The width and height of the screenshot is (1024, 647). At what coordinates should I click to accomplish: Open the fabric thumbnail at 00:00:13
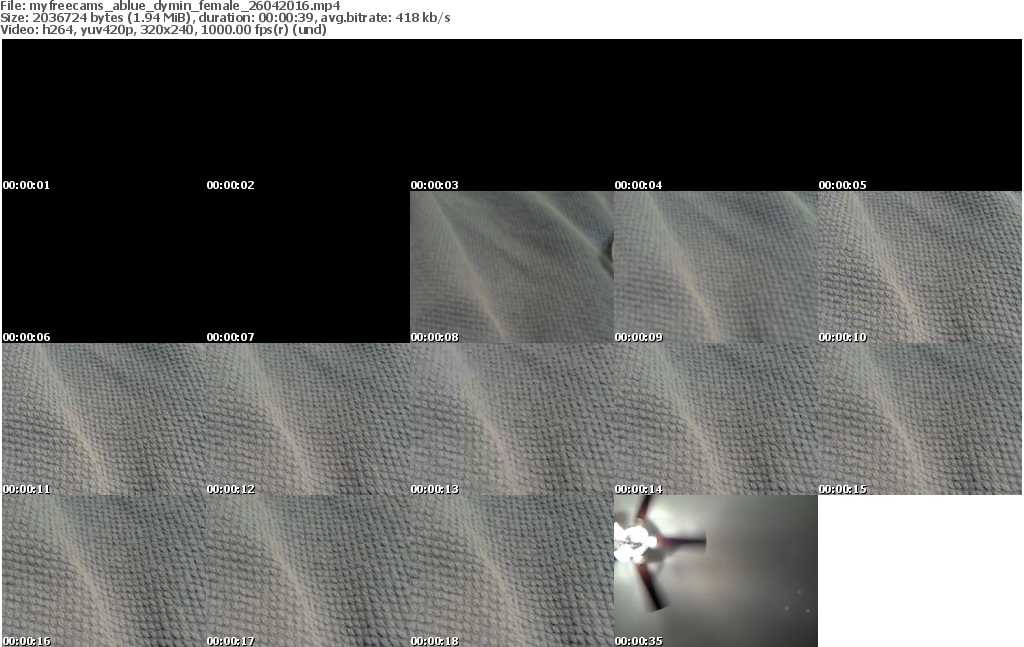(x=512, y=419)
